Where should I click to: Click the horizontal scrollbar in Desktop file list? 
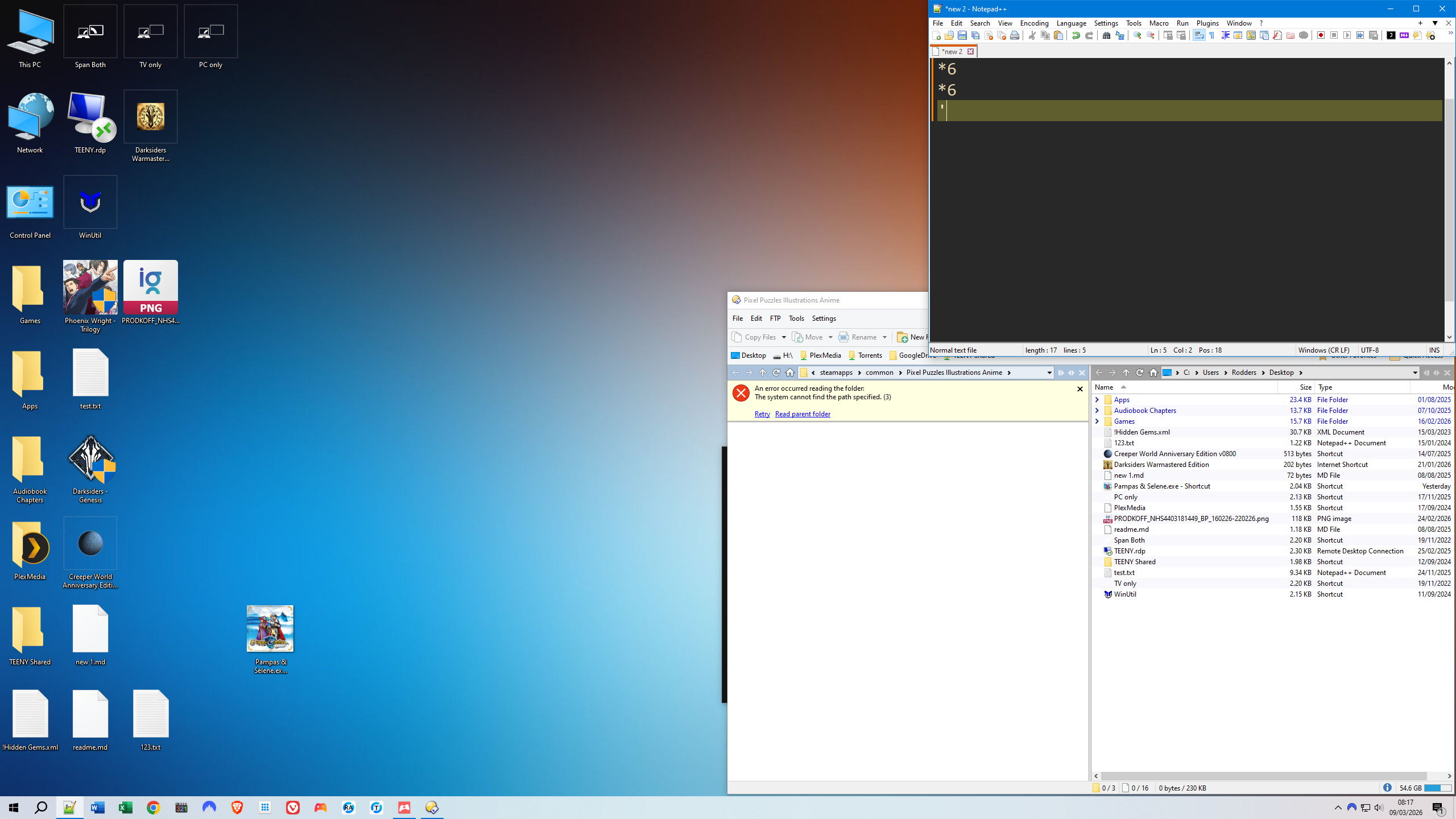[x=1263, y=776]
